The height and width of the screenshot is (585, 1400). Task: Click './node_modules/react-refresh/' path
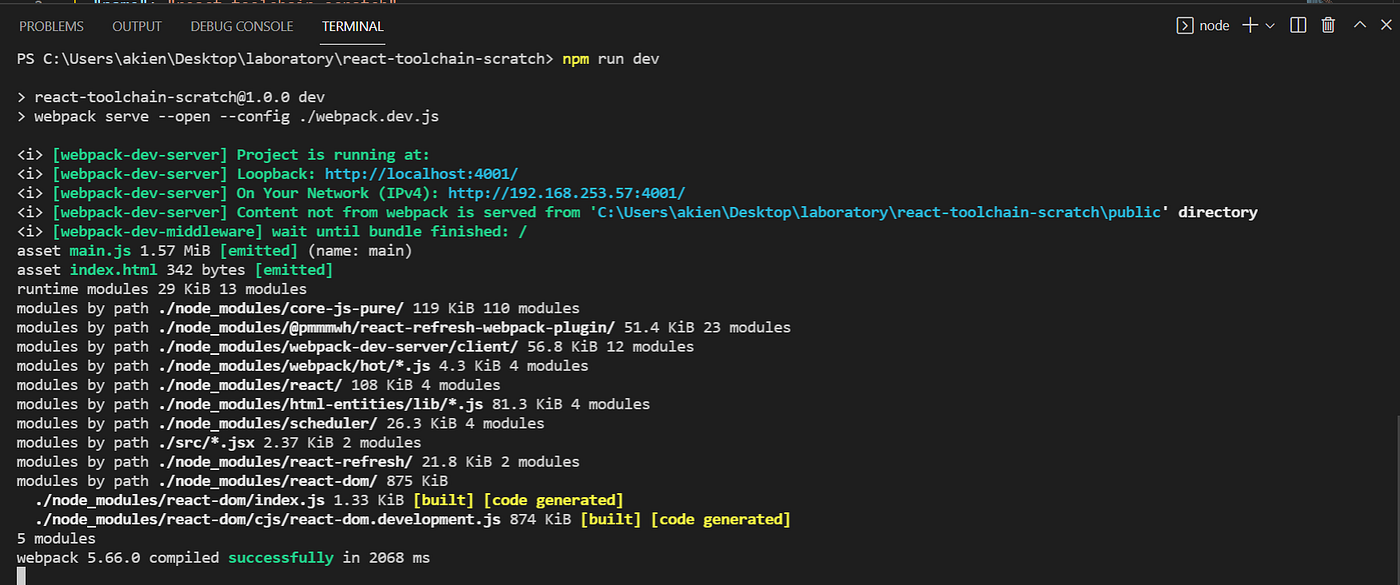[x=284, y=461]
